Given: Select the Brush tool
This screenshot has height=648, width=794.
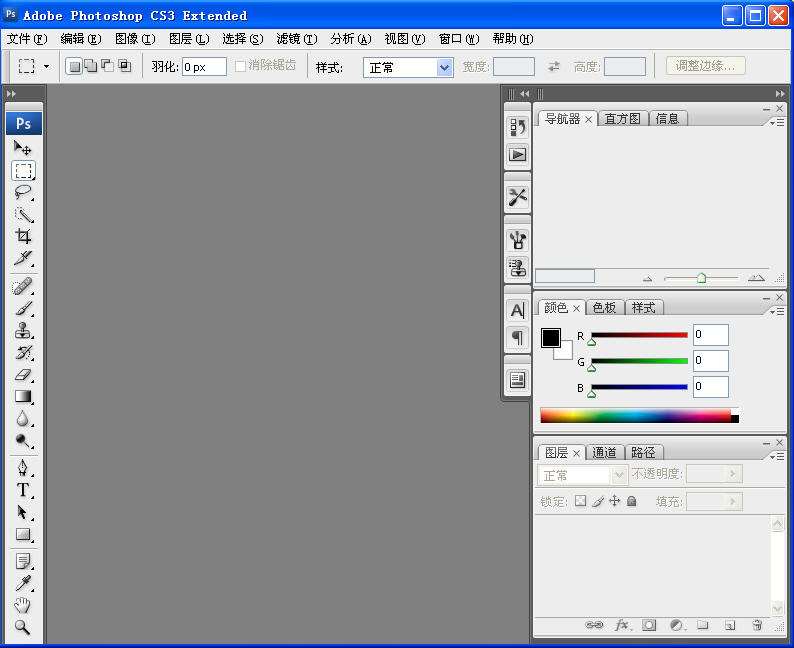Looking at the screenshot, I should [x=23, y=308].
